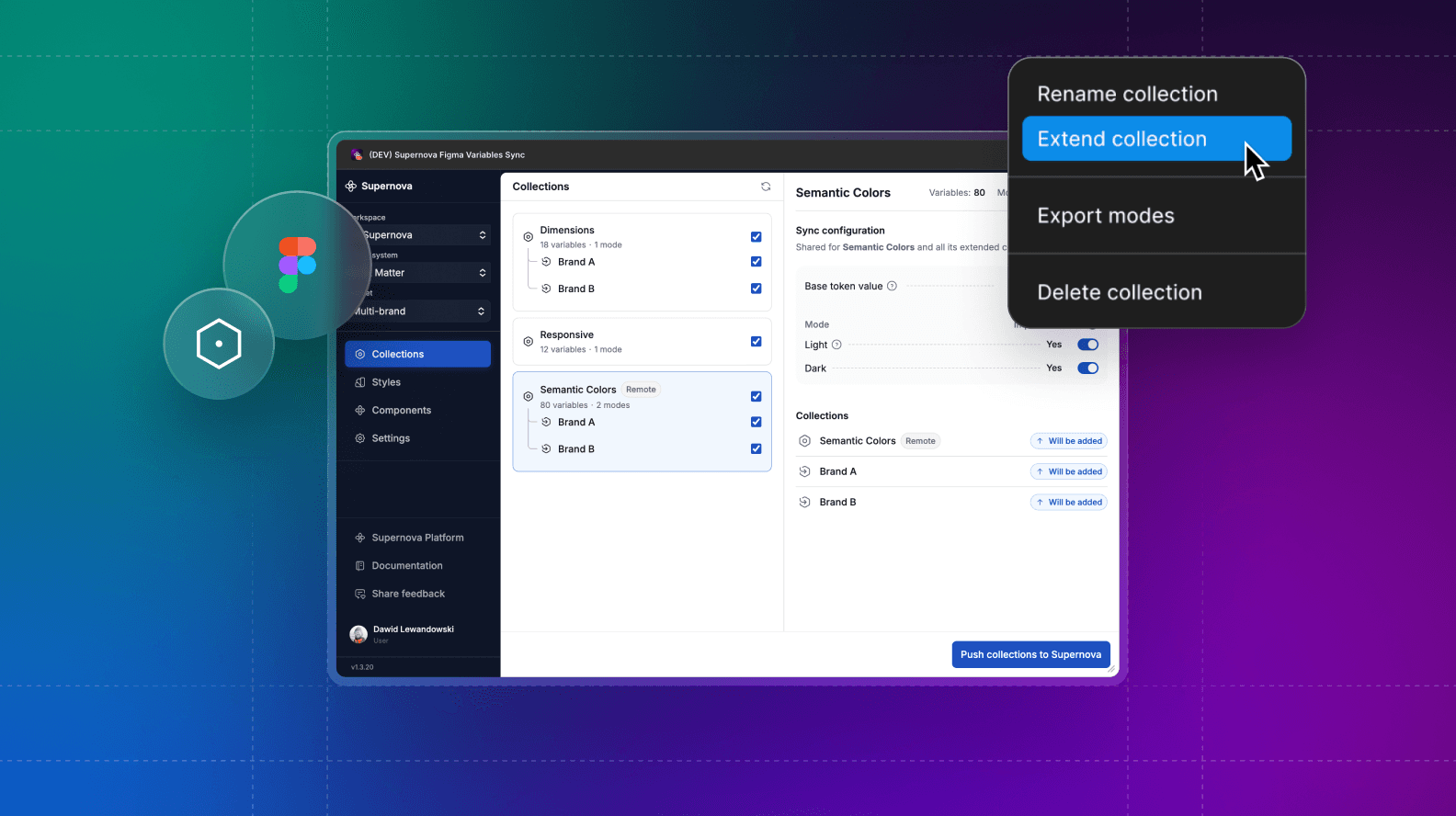Click the Supernova logo in sidebar header
Image resolution: width=1456 pixels, height=816 pixels.
point(351,187)
